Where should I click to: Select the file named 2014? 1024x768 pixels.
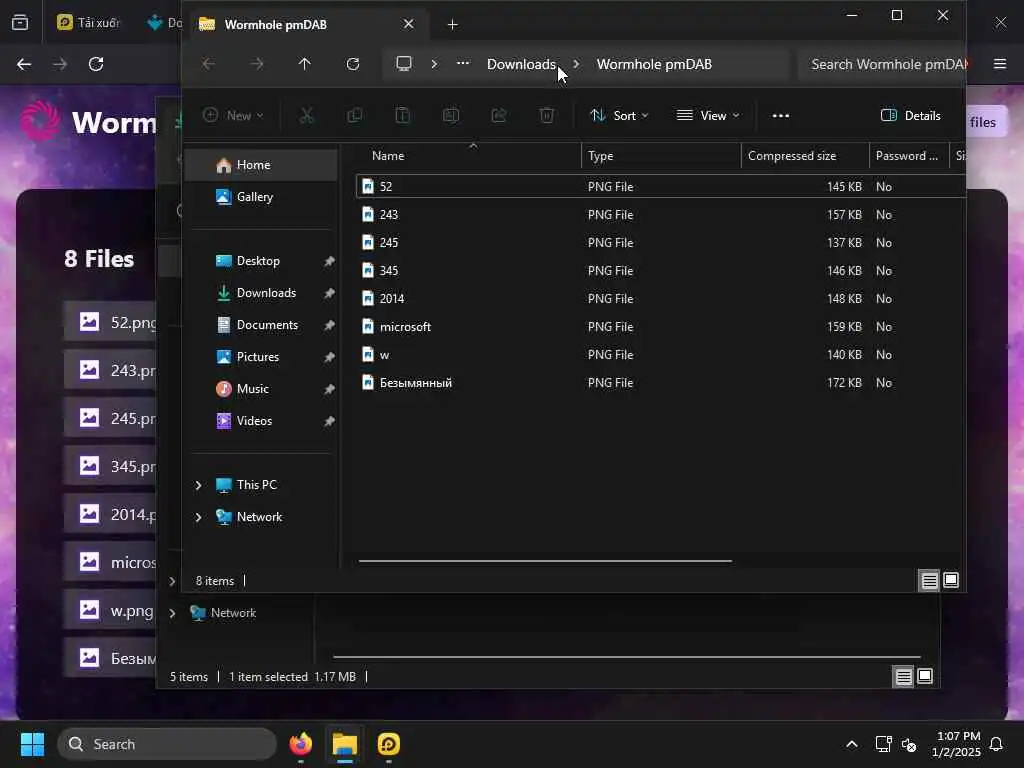(x=661, y=298)
